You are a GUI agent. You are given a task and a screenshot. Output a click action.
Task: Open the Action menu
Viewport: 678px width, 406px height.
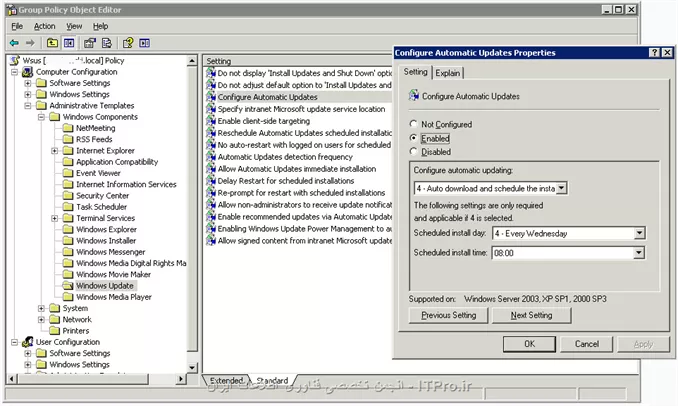(x=44, y=26)
